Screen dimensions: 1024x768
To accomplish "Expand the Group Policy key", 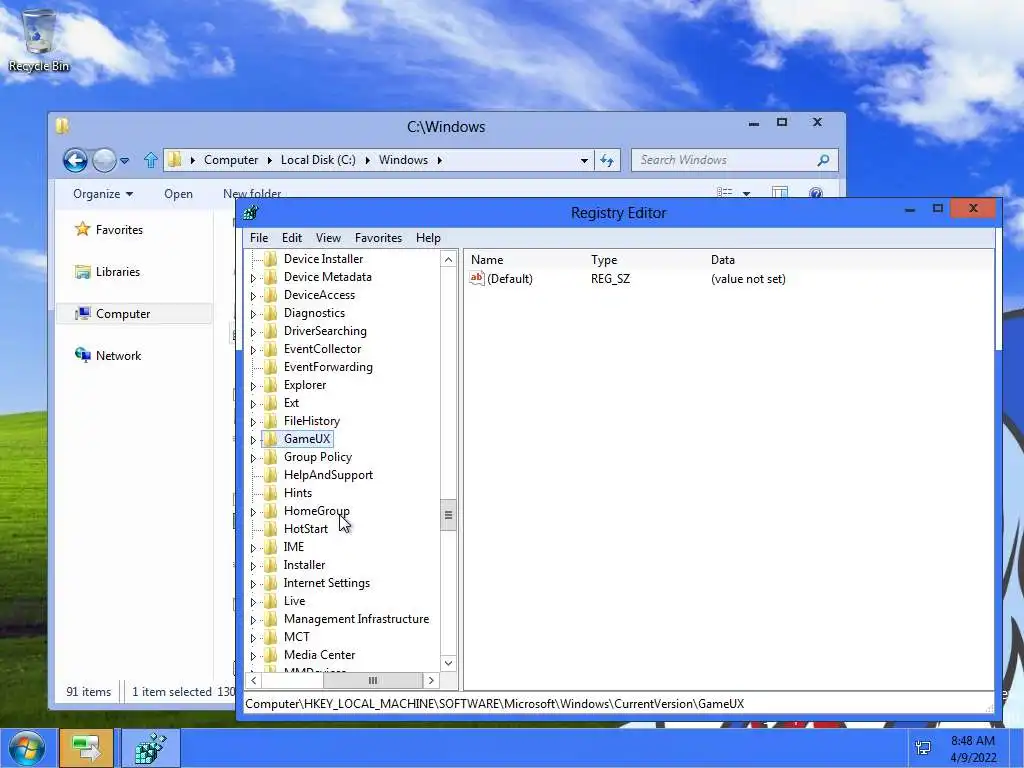I will point(253,458).
